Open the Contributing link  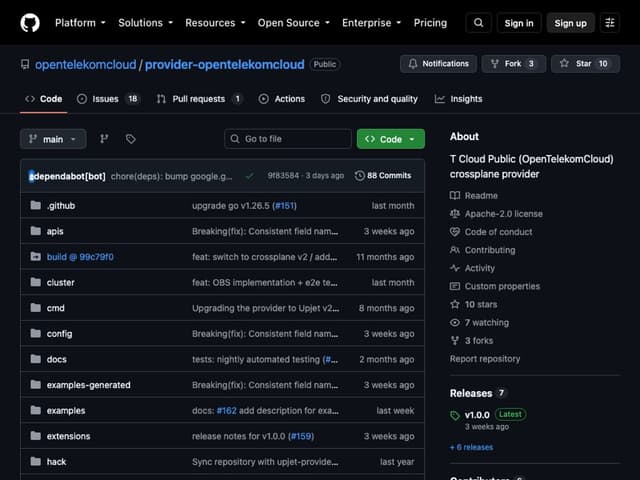tap(490, 250)
